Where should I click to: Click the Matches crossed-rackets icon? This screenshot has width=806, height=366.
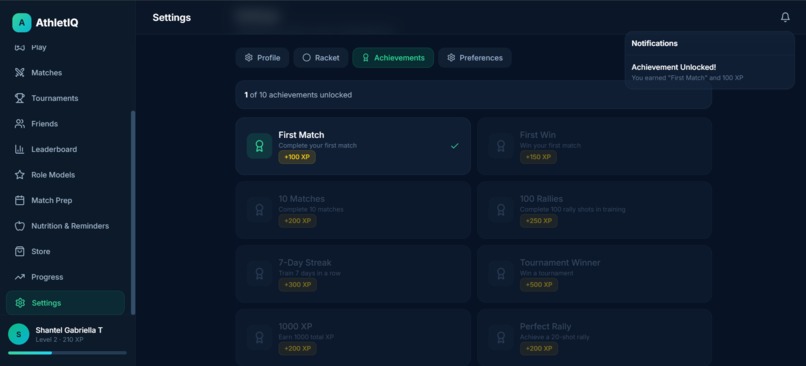click(x=20, y=72)
